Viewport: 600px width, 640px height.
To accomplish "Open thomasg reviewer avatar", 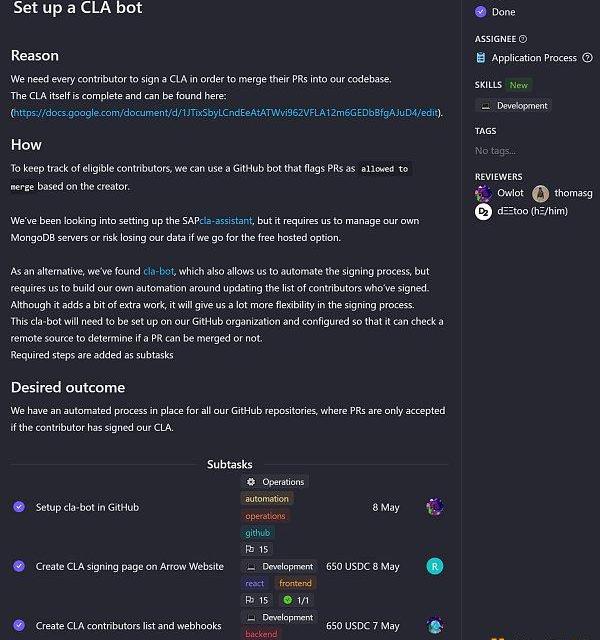I will pos(541,193).
